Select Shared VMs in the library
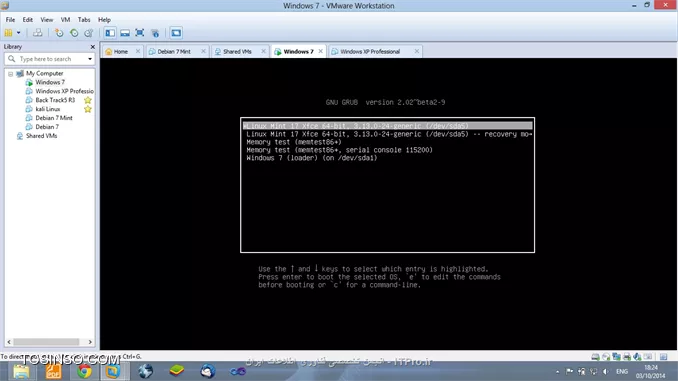Screen dimensions: 678x381 (x=41, y=136)
